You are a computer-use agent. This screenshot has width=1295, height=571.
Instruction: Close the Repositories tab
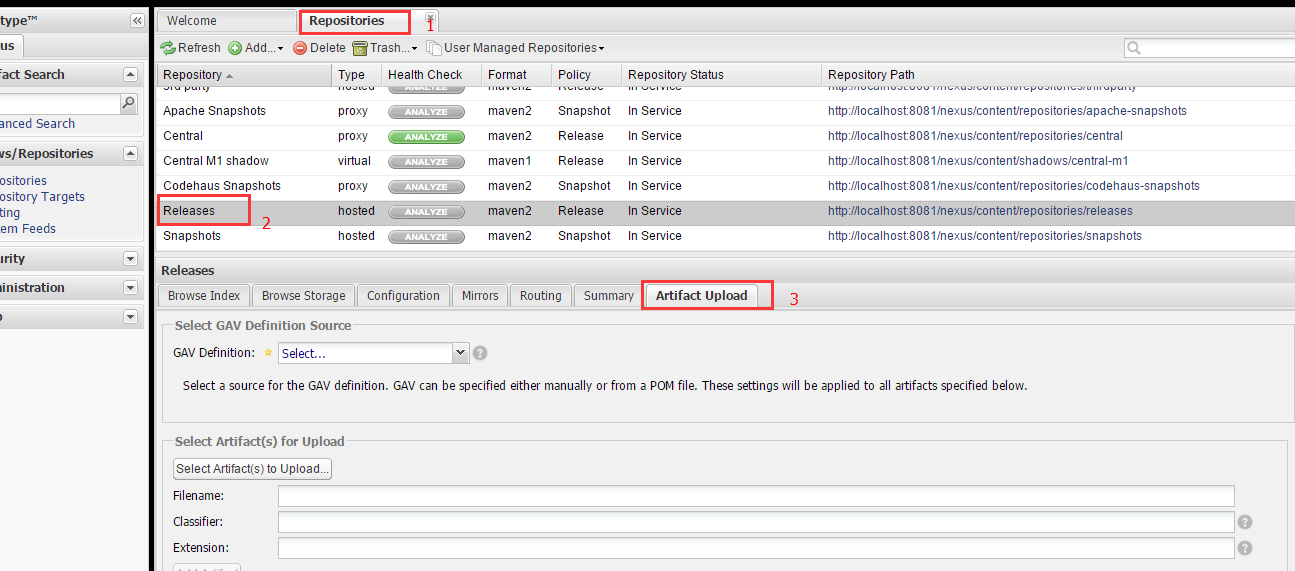(x=430, y=19)
